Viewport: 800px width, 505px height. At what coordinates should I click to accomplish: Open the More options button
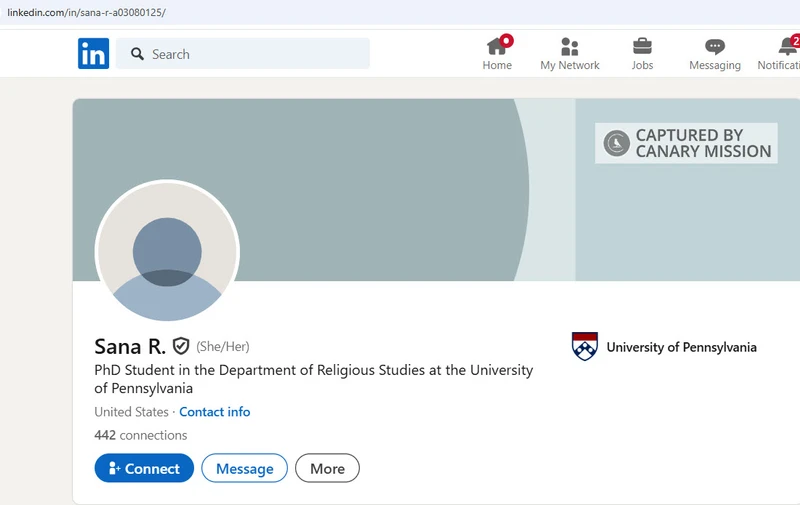point(327,468)
